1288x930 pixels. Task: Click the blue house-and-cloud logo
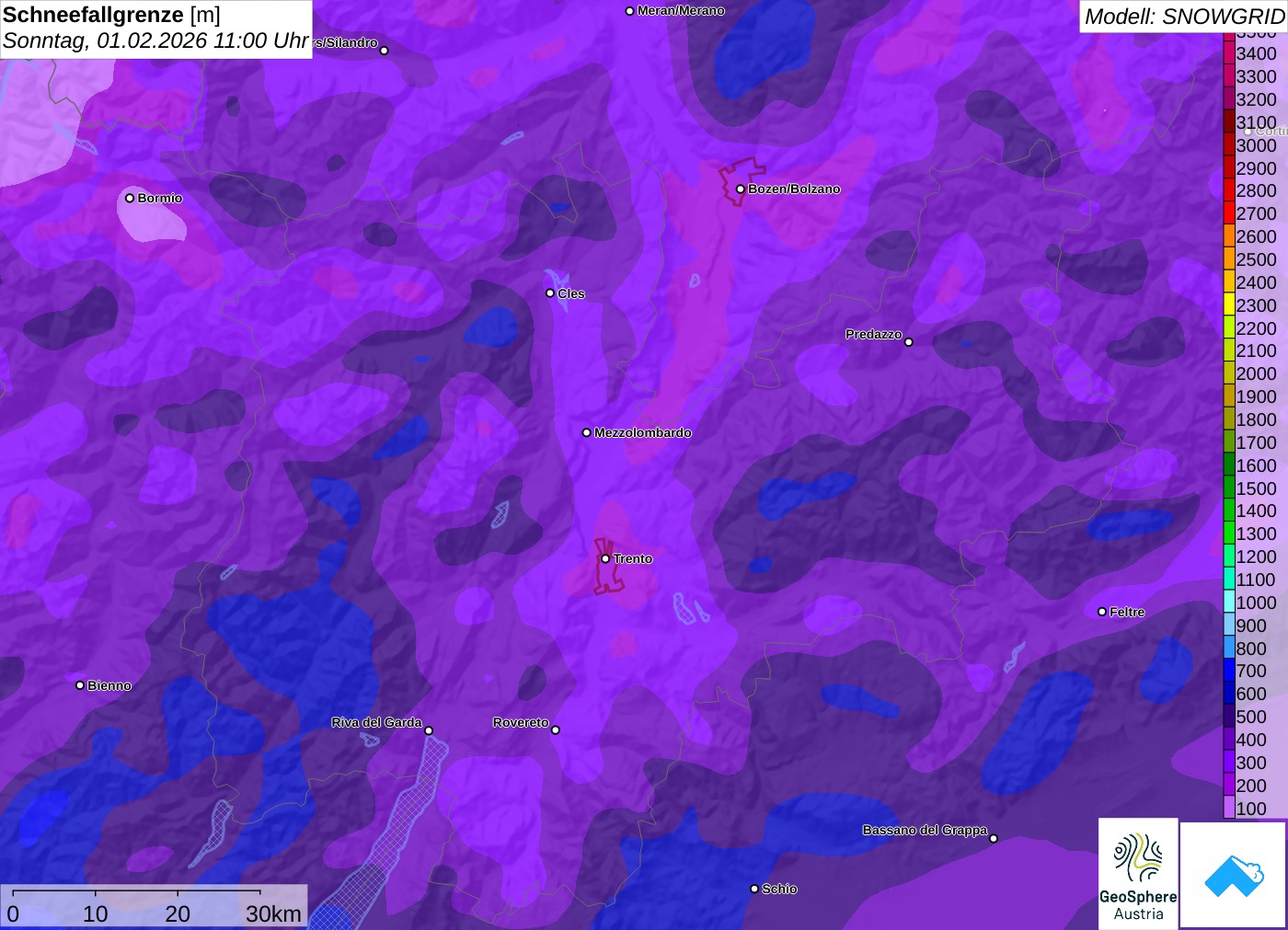1233,875
